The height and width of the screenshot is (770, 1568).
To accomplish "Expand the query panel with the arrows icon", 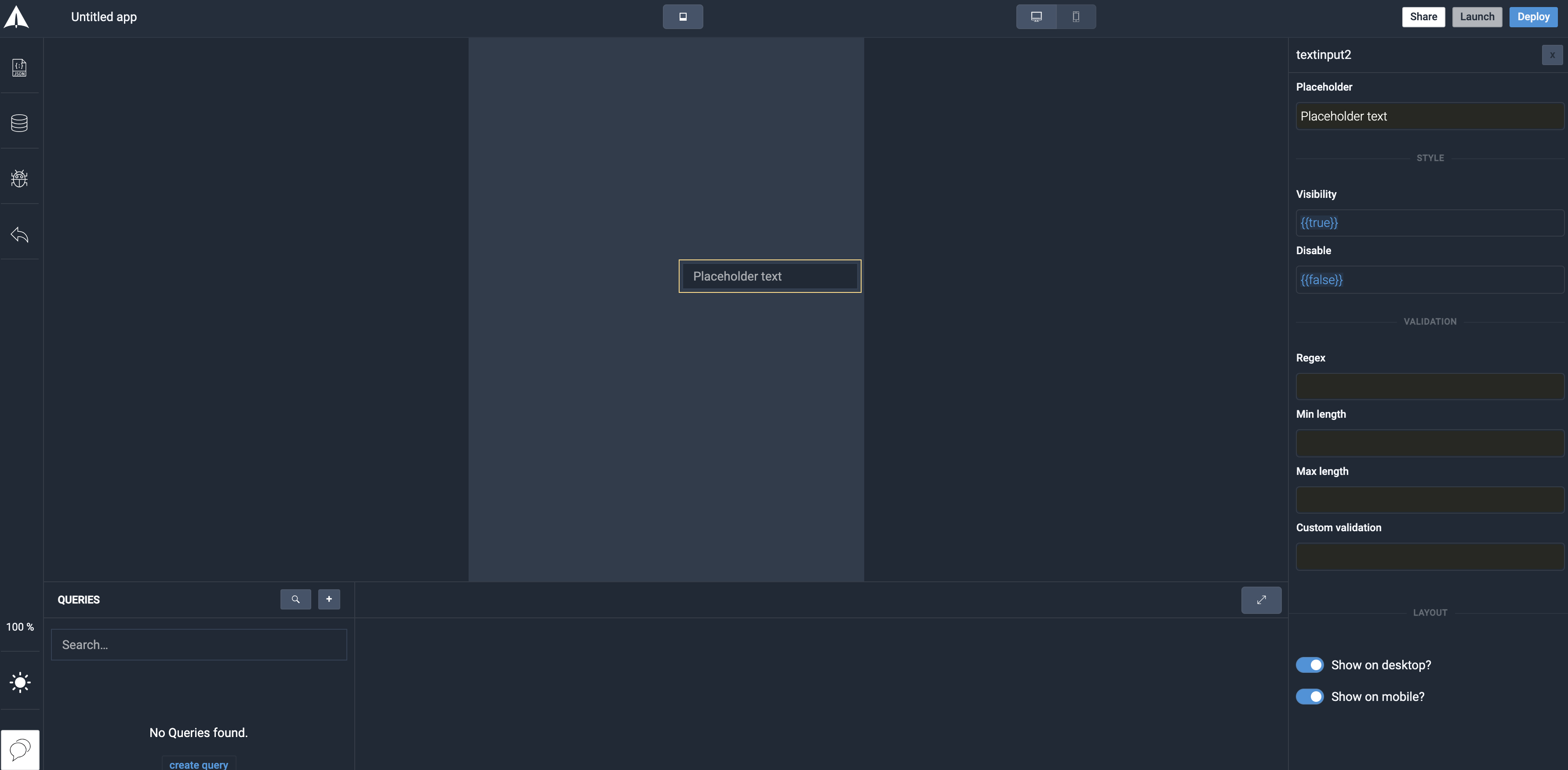I will tap(1261, 599).
